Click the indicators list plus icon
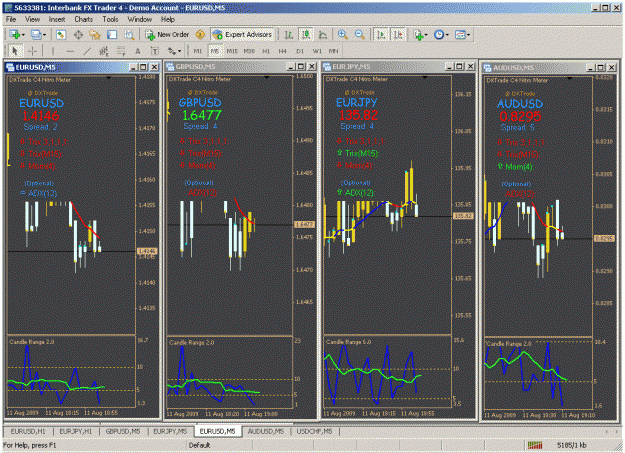The image size is (625, 453). (419, 35)
